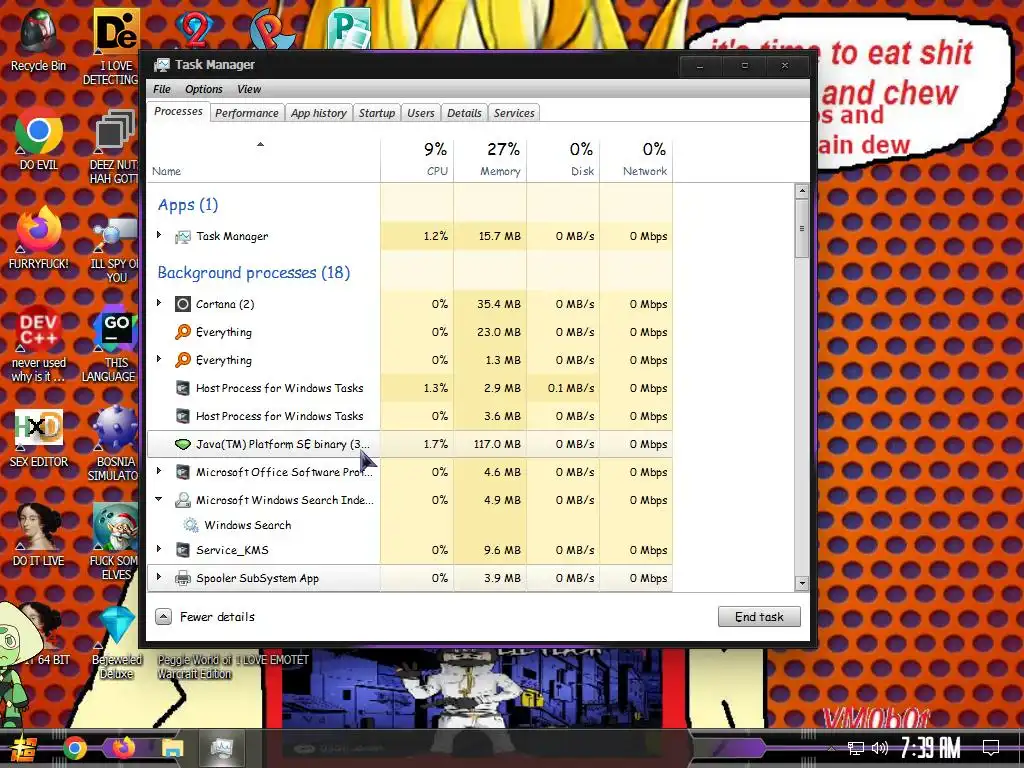This screenshot has width=1024, height=768.
Task: Click the scrollbar up arrow
Action: click(802, 191)
